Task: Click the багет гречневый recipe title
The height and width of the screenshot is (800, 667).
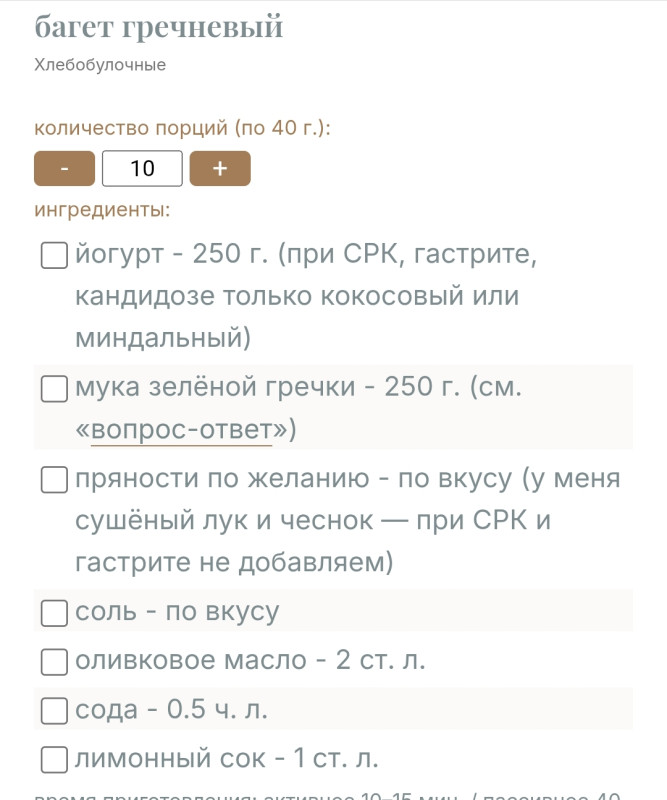Action: point(159,27)
